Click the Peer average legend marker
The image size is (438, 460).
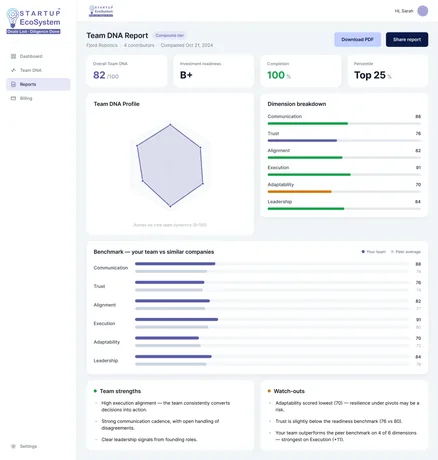pyautogui.click(x=392, y=252)
